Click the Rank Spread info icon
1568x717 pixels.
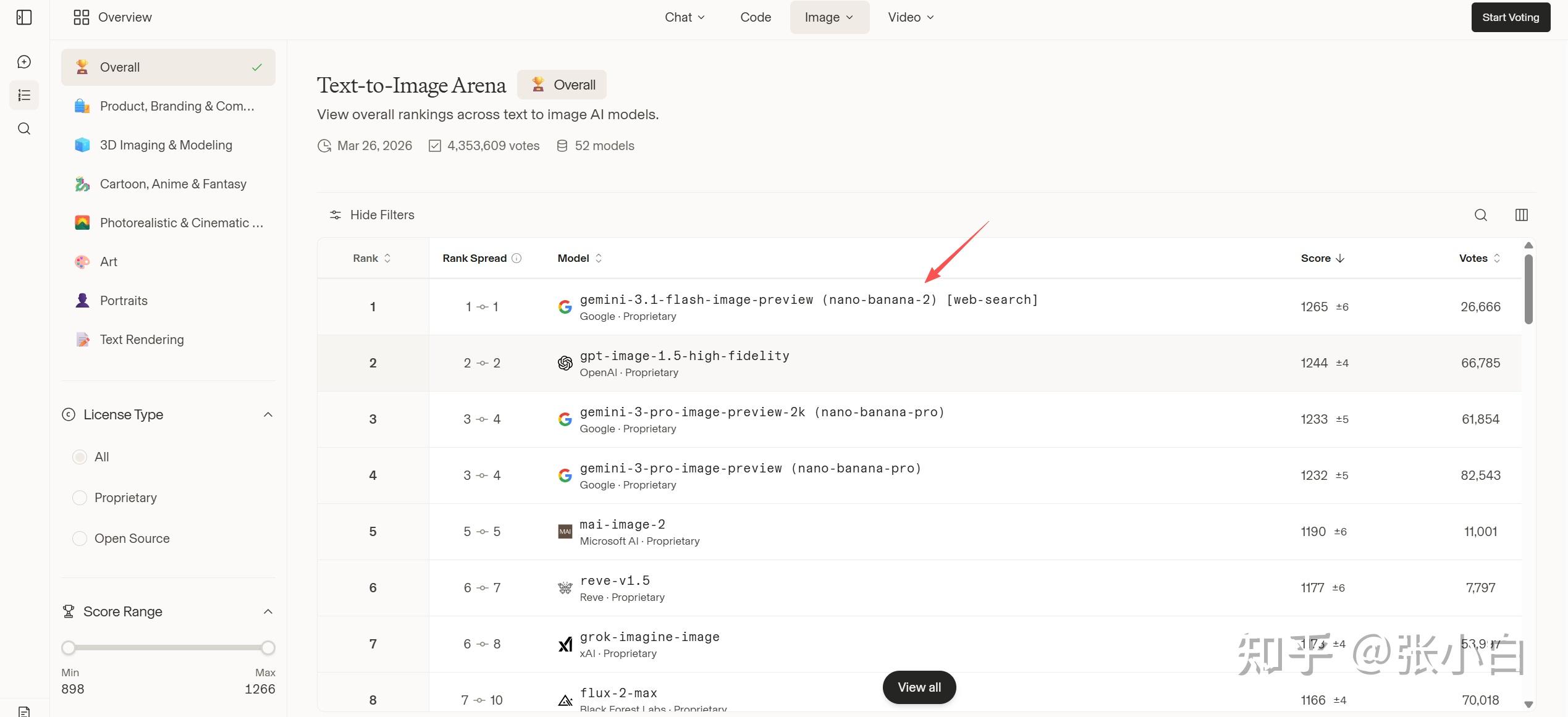coord(516,258)
